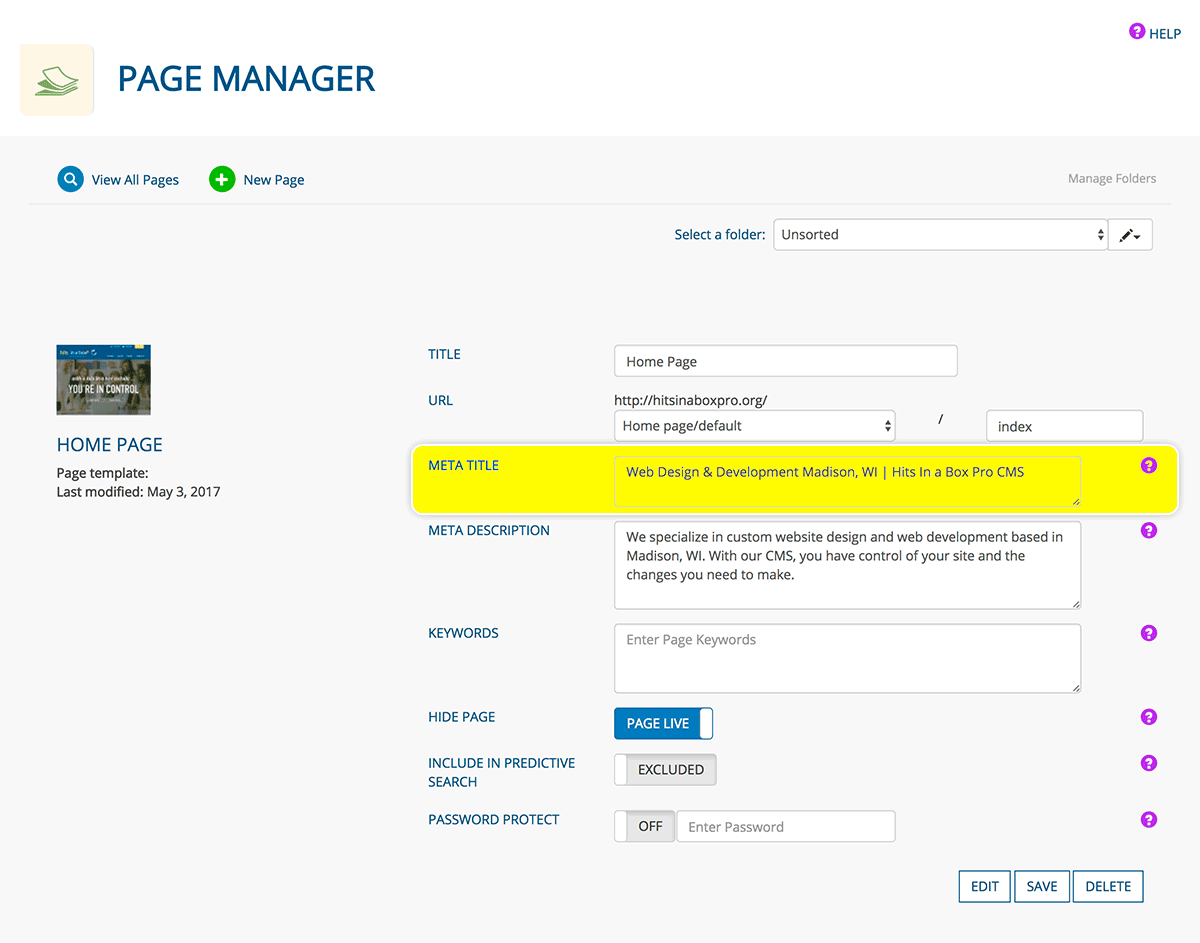Click the INCLUDE IN PREDICTIVE SEARCH label

tap(502, 772)
